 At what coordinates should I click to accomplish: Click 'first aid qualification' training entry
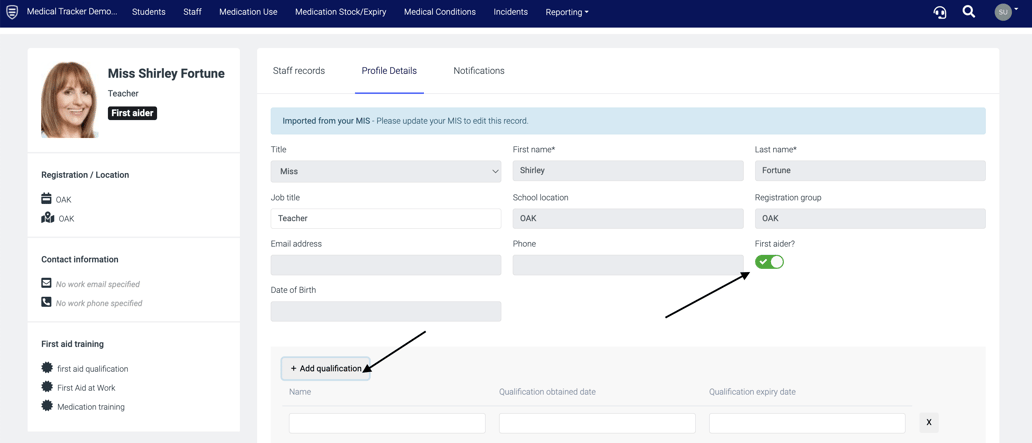click(x=93, y=369)
